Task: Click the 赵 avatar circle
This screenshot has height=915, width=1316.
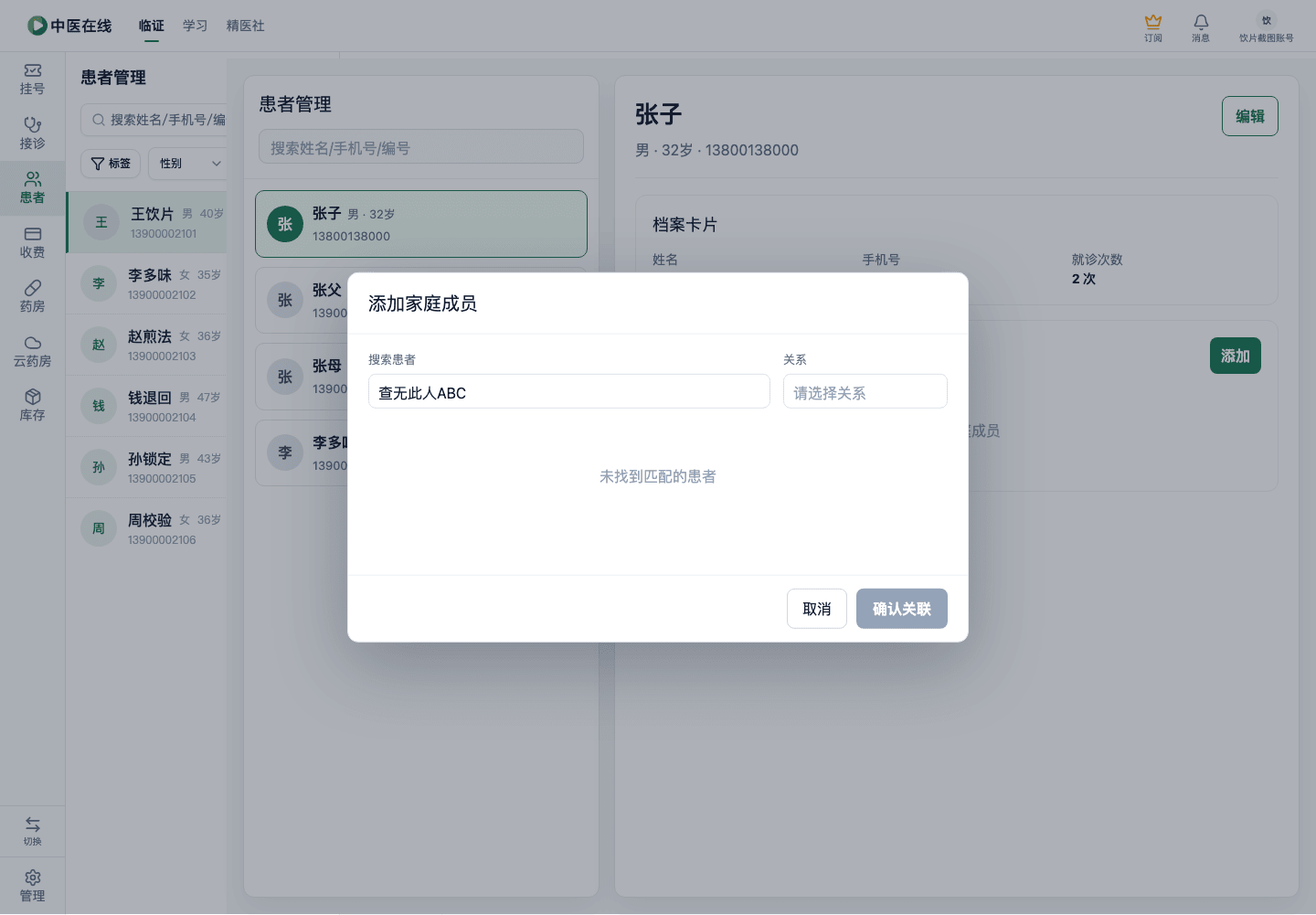Action: coord(99,346)
